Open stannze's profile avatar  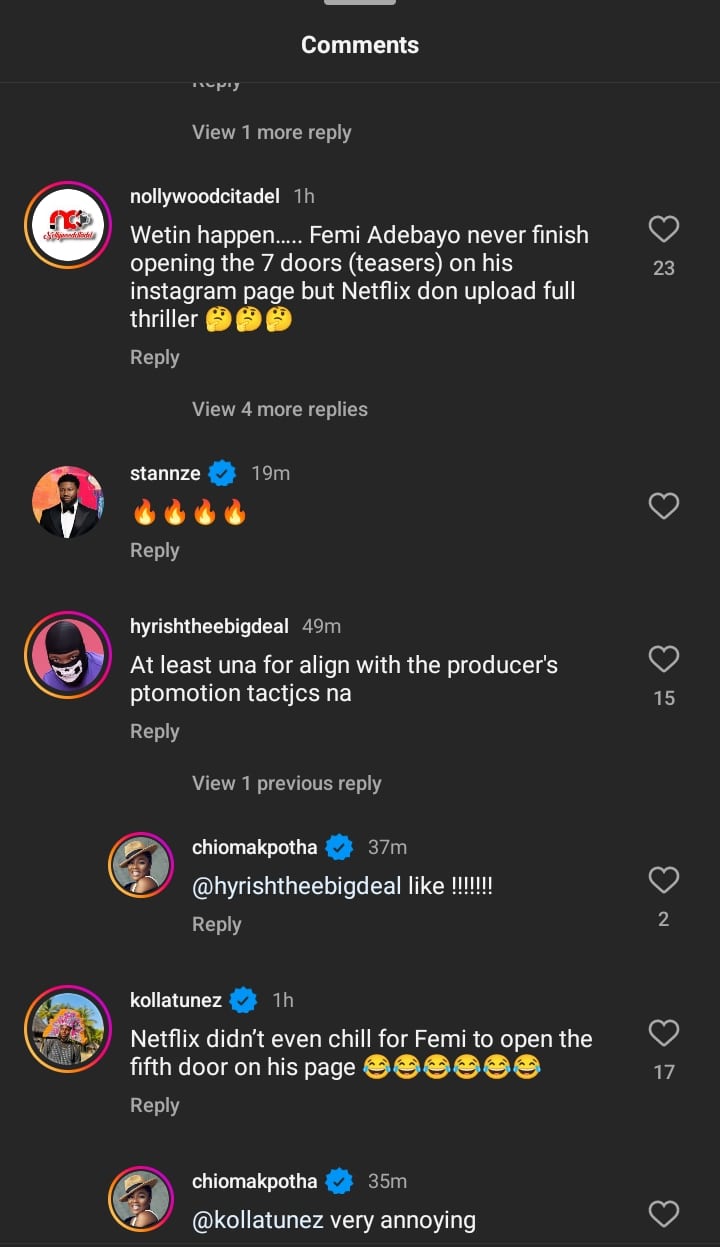click(67, 502)
